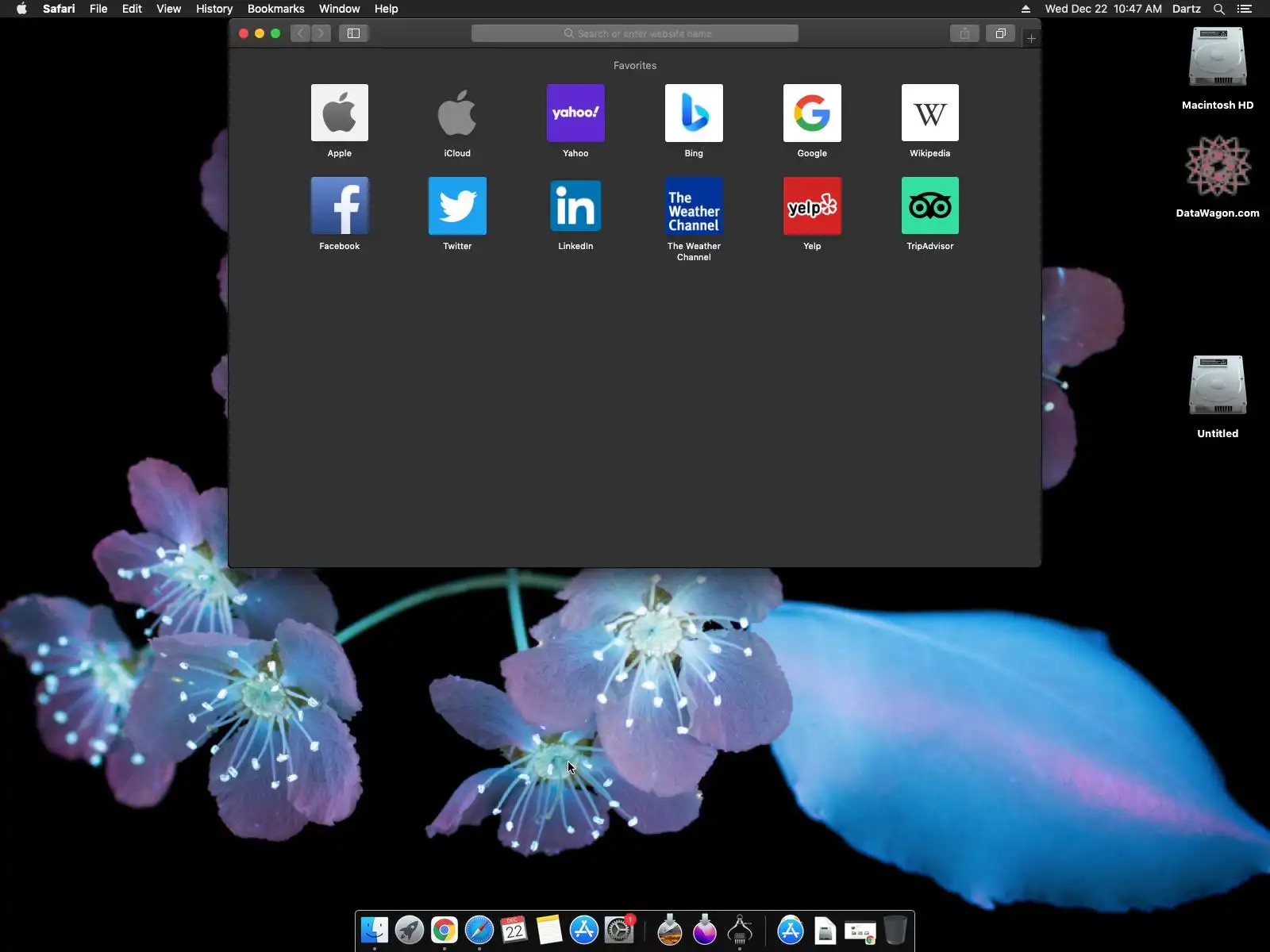Viewport: 1270px width, 952px height.
Task: Show the tab overview in Safari
Action: pyautogui.click(x=1001, y=33)
